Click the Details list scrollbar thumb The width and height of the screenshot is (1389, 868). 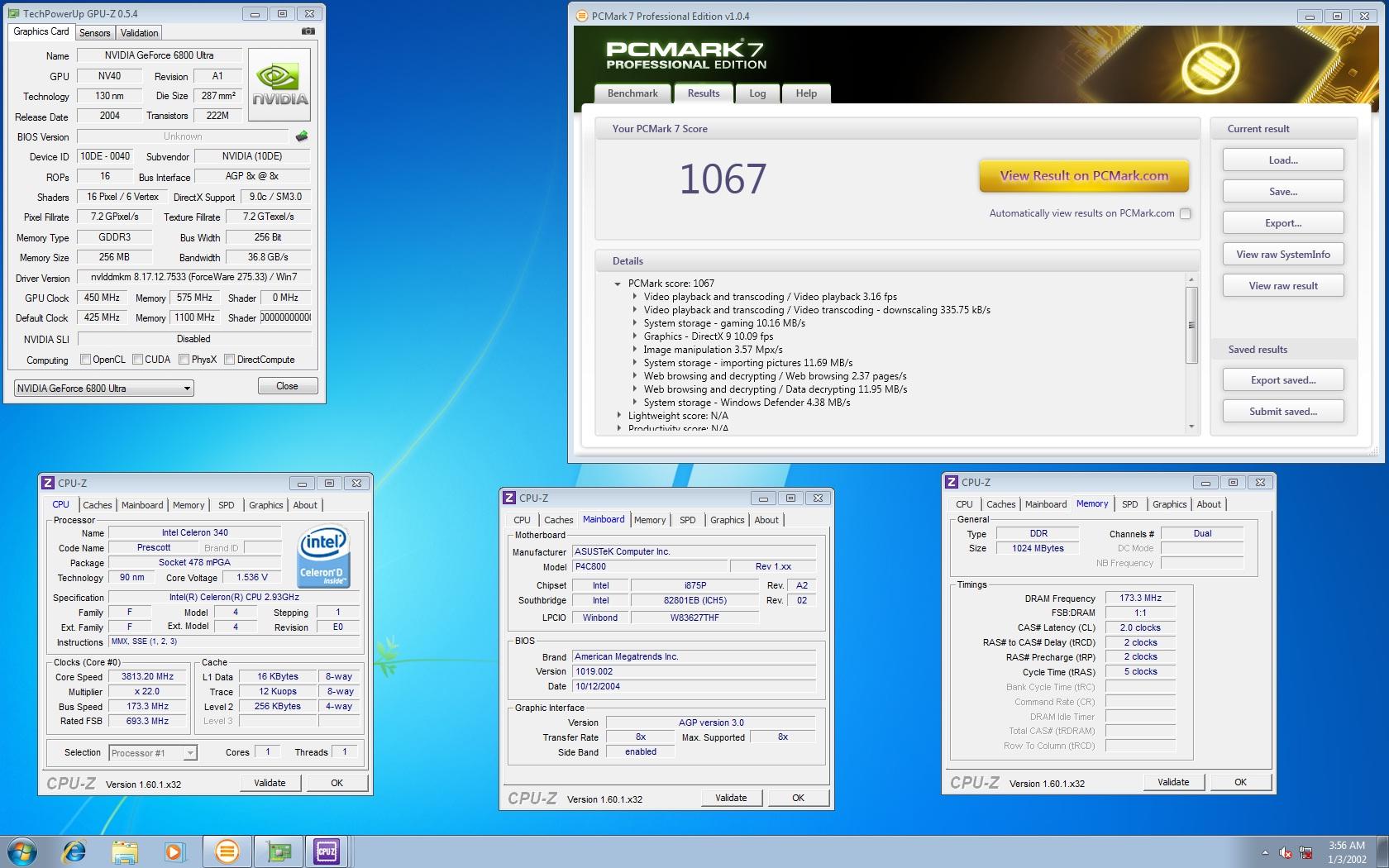point(1191,325)
